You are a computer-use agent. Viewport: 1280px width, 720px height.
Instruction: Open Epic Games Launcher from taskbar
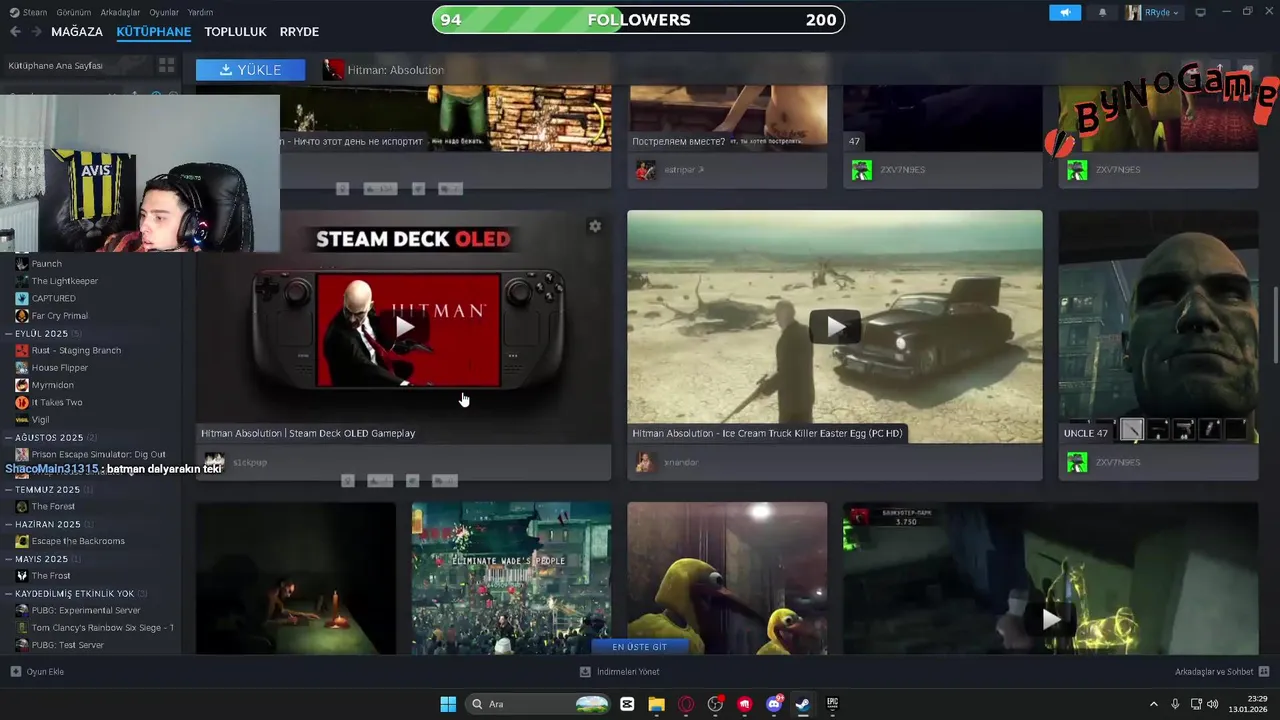pos(832,704)
